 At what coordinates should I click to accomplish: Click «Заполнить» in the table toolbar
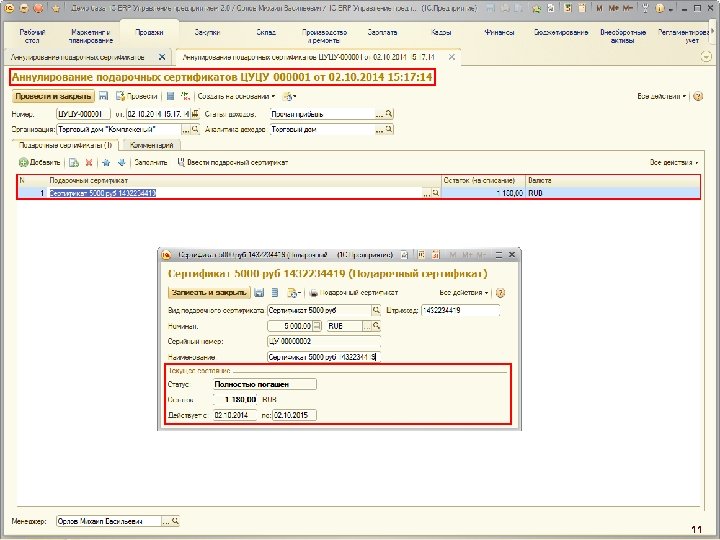(151, 163)
